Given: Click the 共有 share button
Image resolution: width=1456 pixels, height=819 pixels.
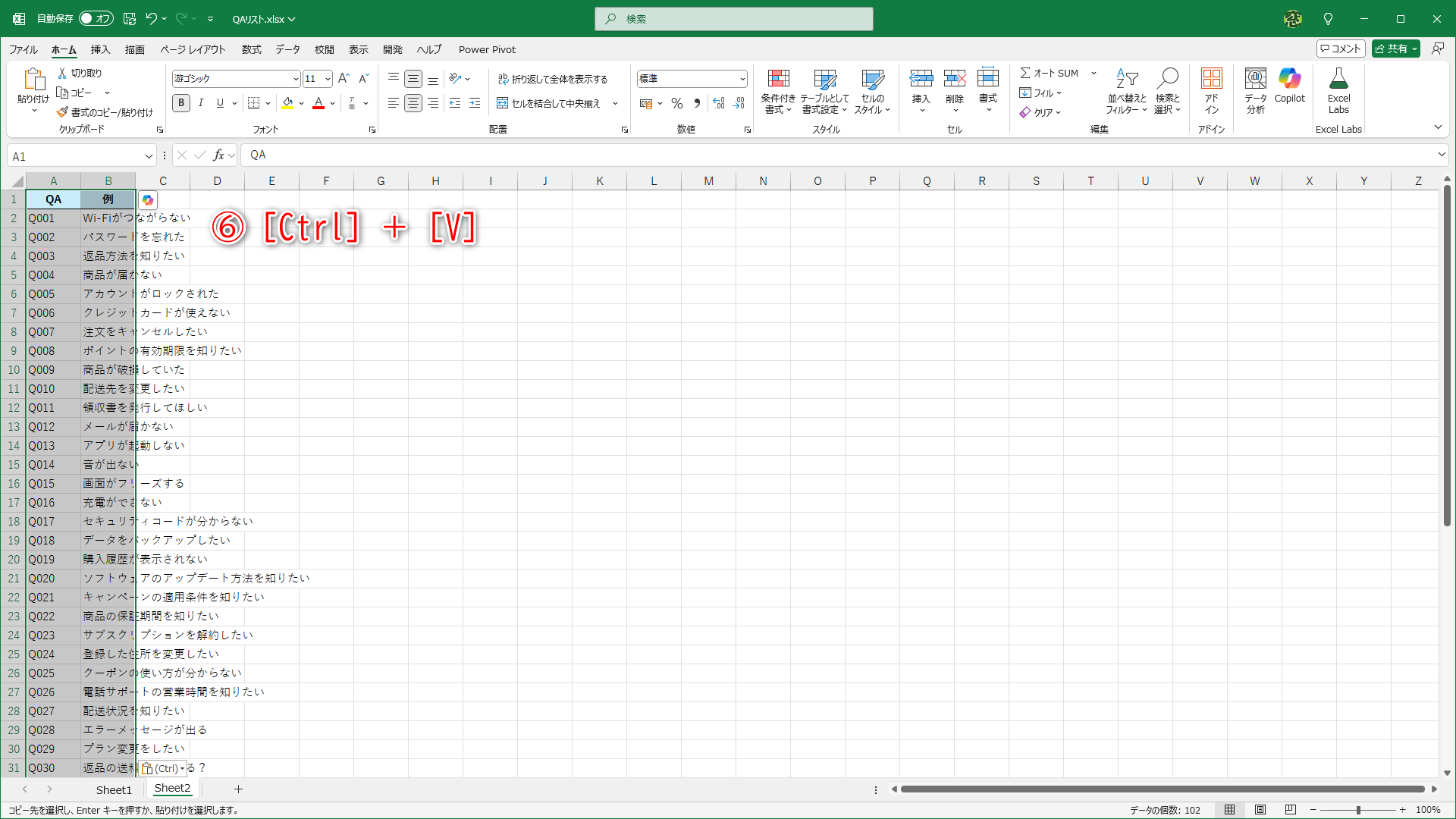Looking at the screenshot, I should (1391, 49).
